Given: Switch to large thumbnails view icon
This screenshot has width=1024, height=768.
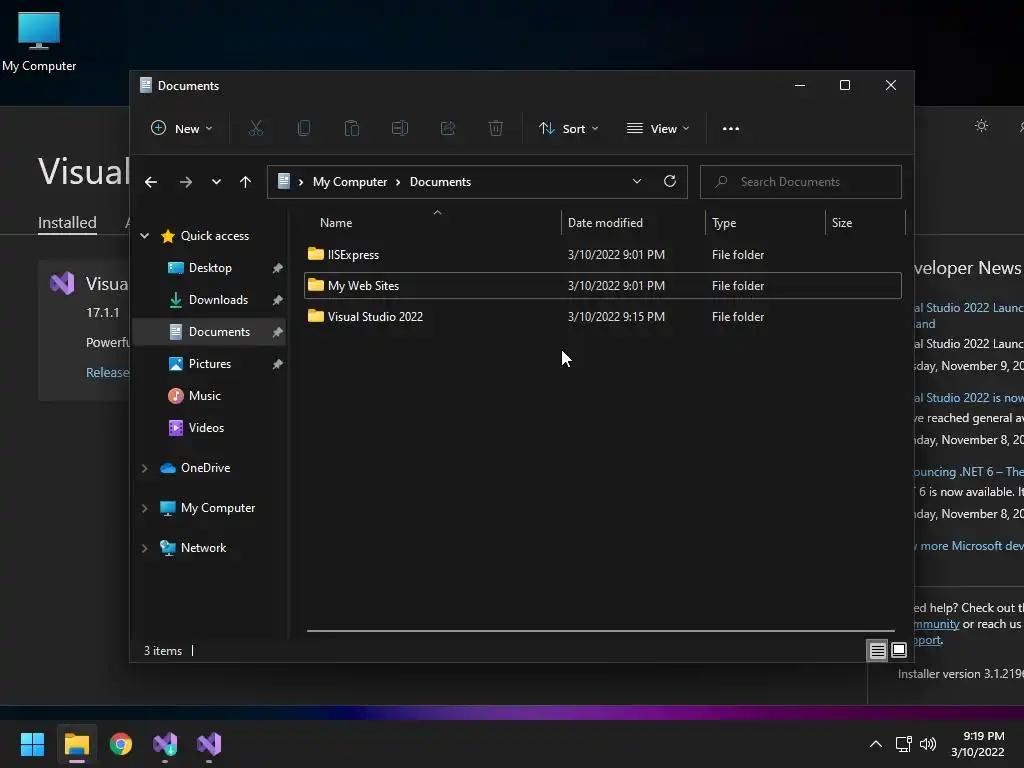Looking at the screenshot, I should pos(899,650).
